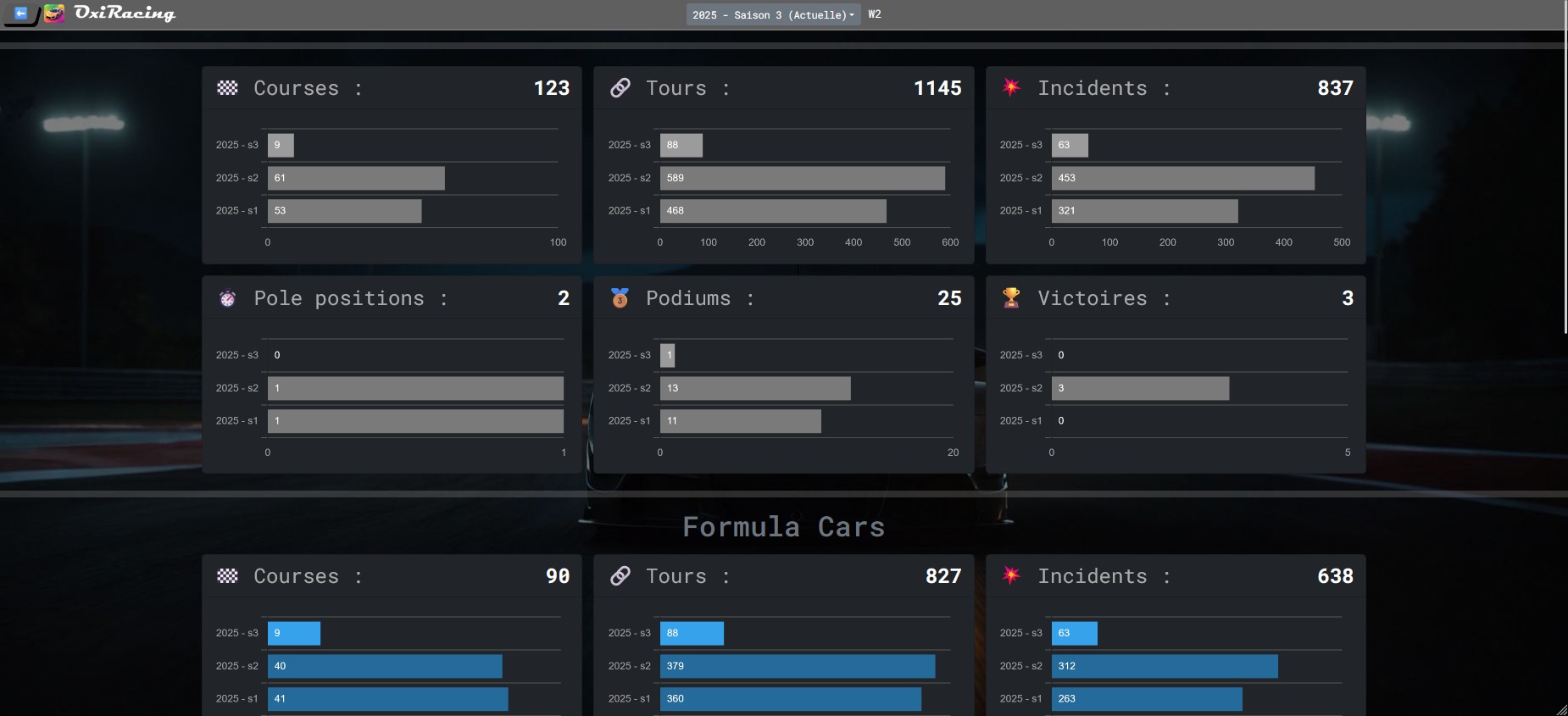Viewport: 1568px width, 716px height.
Task: Click the explosion icon in overall Incidents card
Action: 1011,86
